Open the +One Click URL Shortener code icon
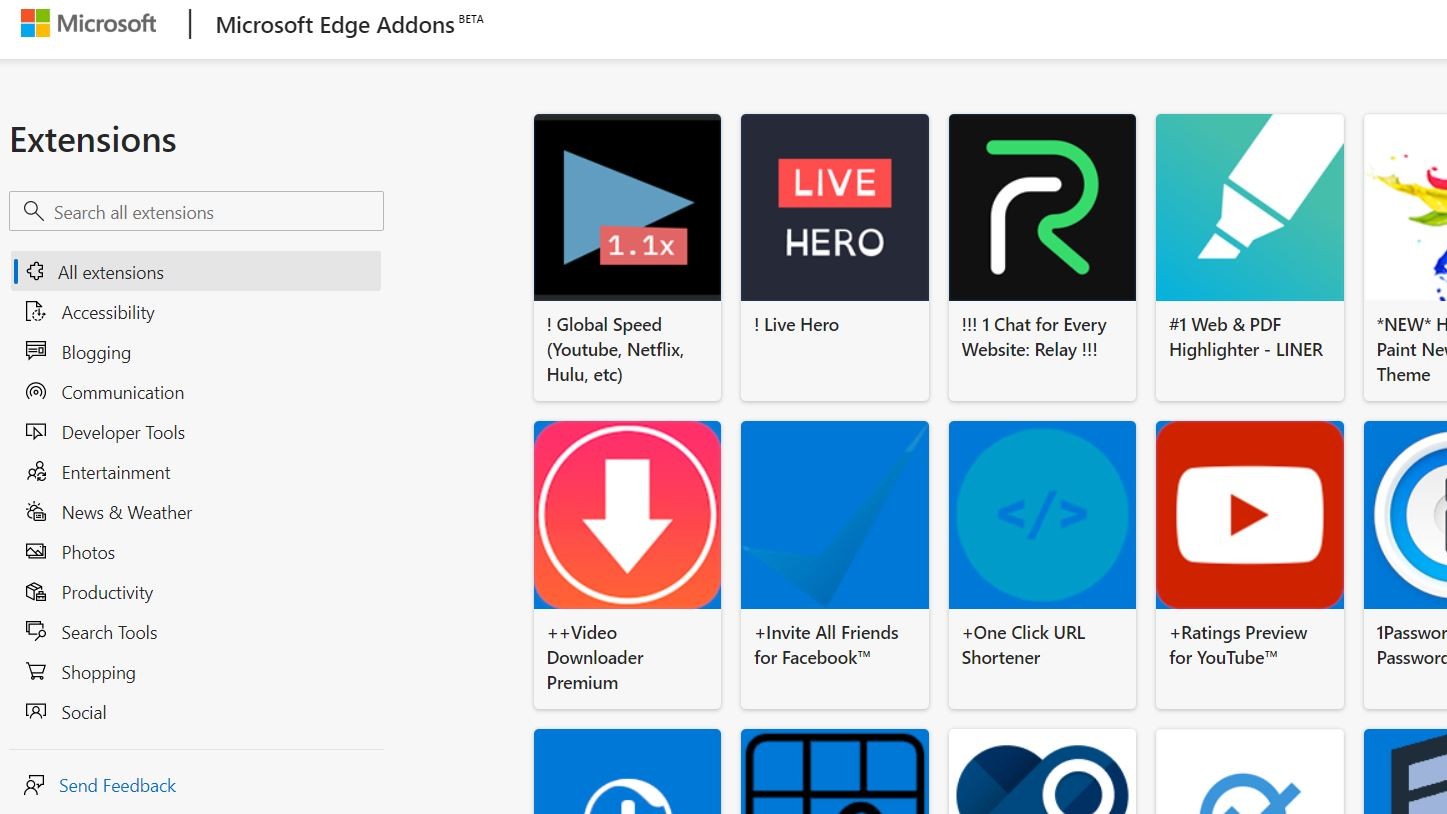This screenshot has width=1447, height=814. click(x=1042, y=515)
